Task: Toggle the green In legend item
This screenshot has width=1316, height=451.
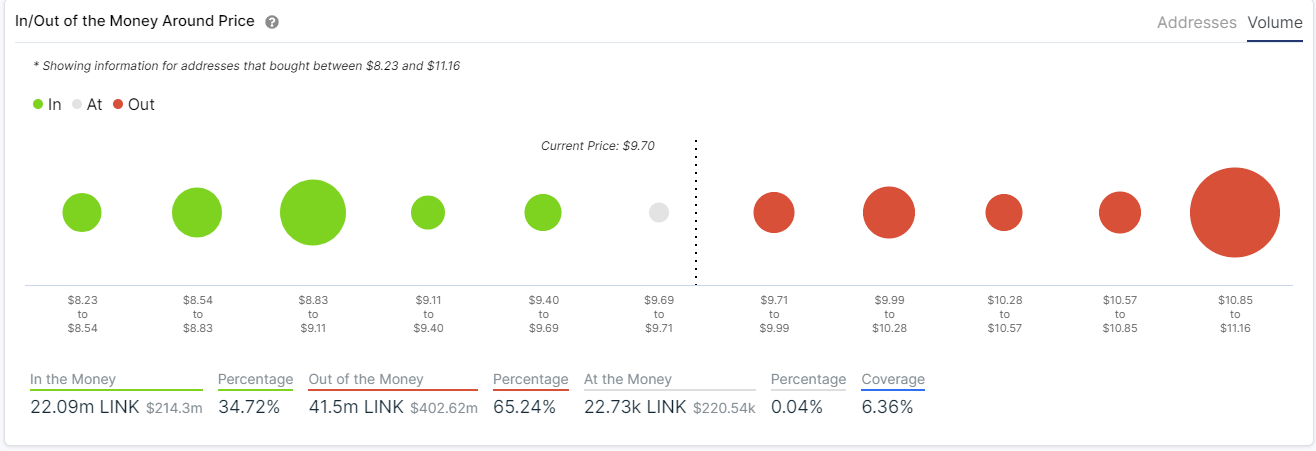Action: tap(47, 104)
